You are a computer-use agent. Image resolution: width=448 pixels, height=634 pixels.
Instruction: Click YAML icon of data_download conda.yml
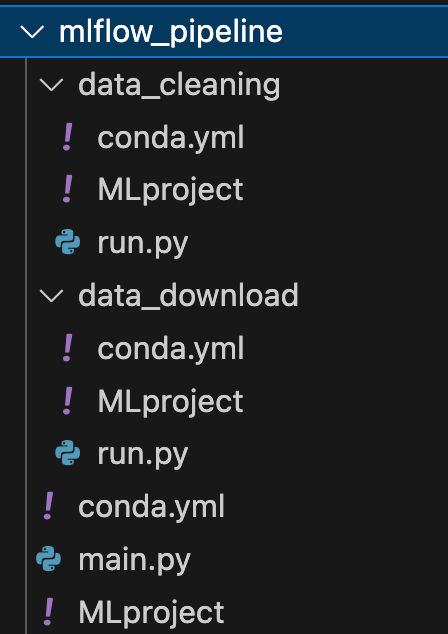68,348
